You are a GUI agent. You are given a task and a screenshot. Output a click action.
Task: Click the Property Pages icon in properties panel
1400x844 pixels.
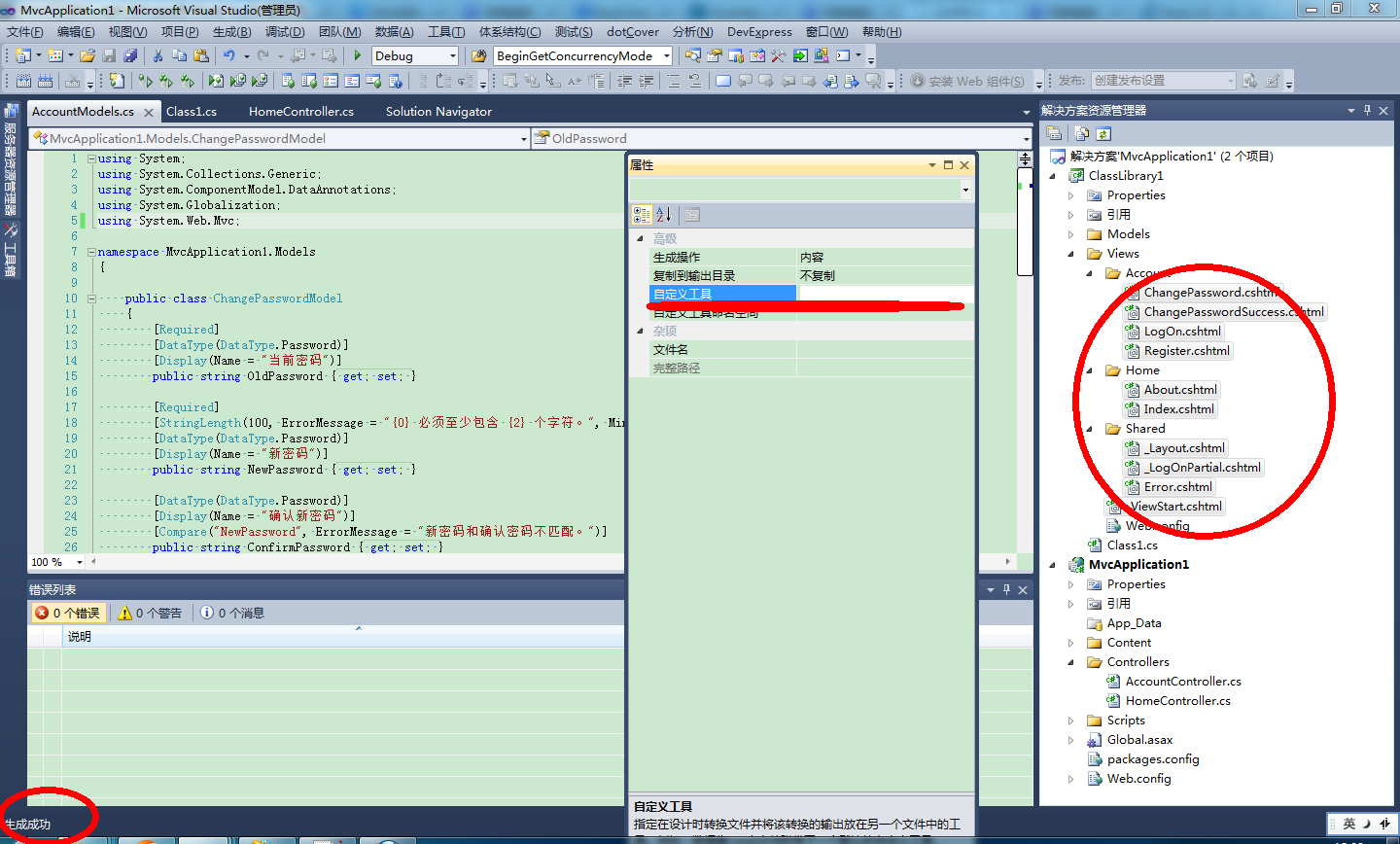691,214
